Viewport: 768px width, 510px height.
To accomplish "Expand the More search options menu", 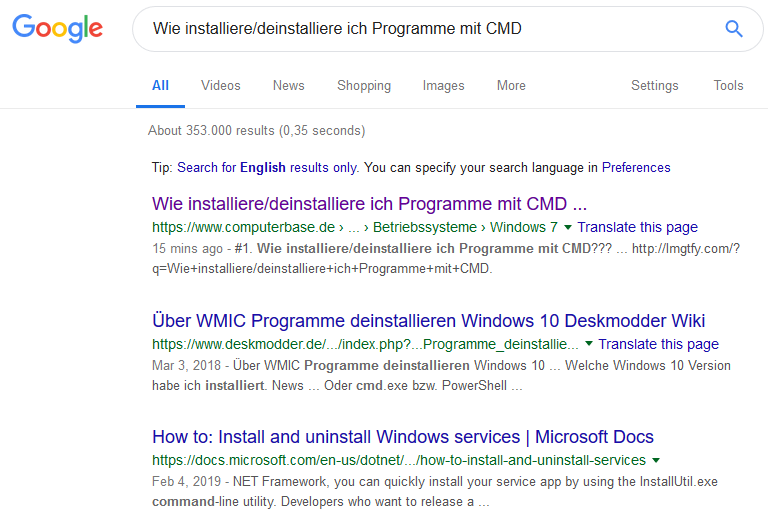I will click(511, 86).
